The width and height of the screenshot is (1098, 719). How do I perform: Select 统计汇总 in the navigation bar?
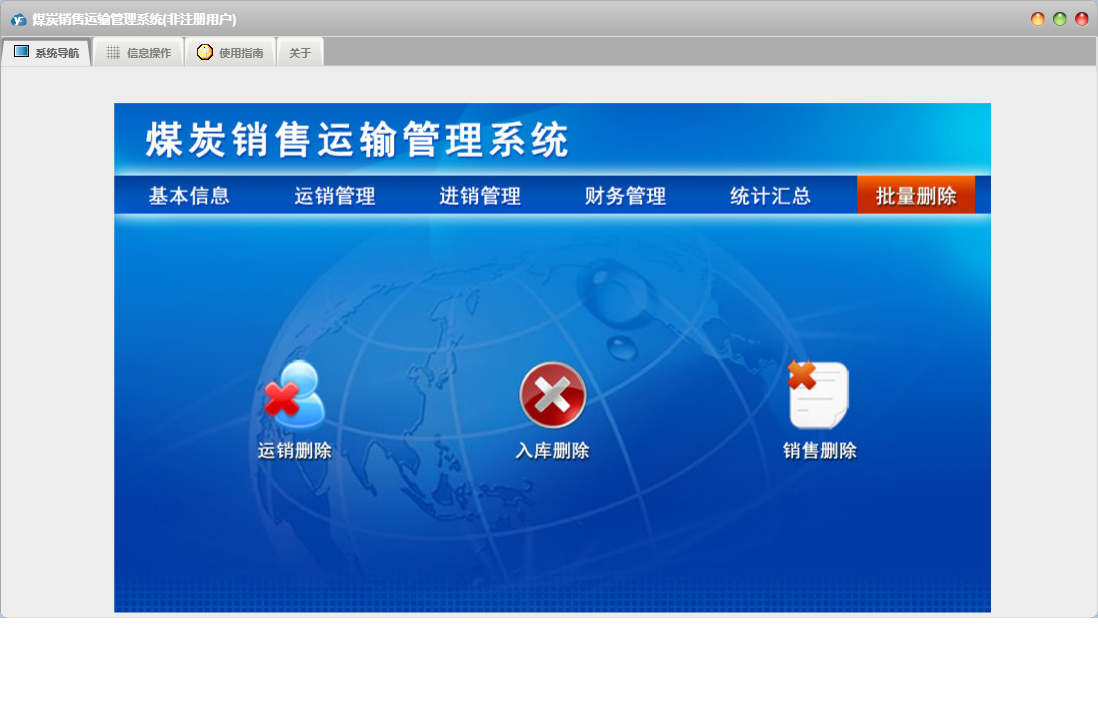[x=770, y=196]
